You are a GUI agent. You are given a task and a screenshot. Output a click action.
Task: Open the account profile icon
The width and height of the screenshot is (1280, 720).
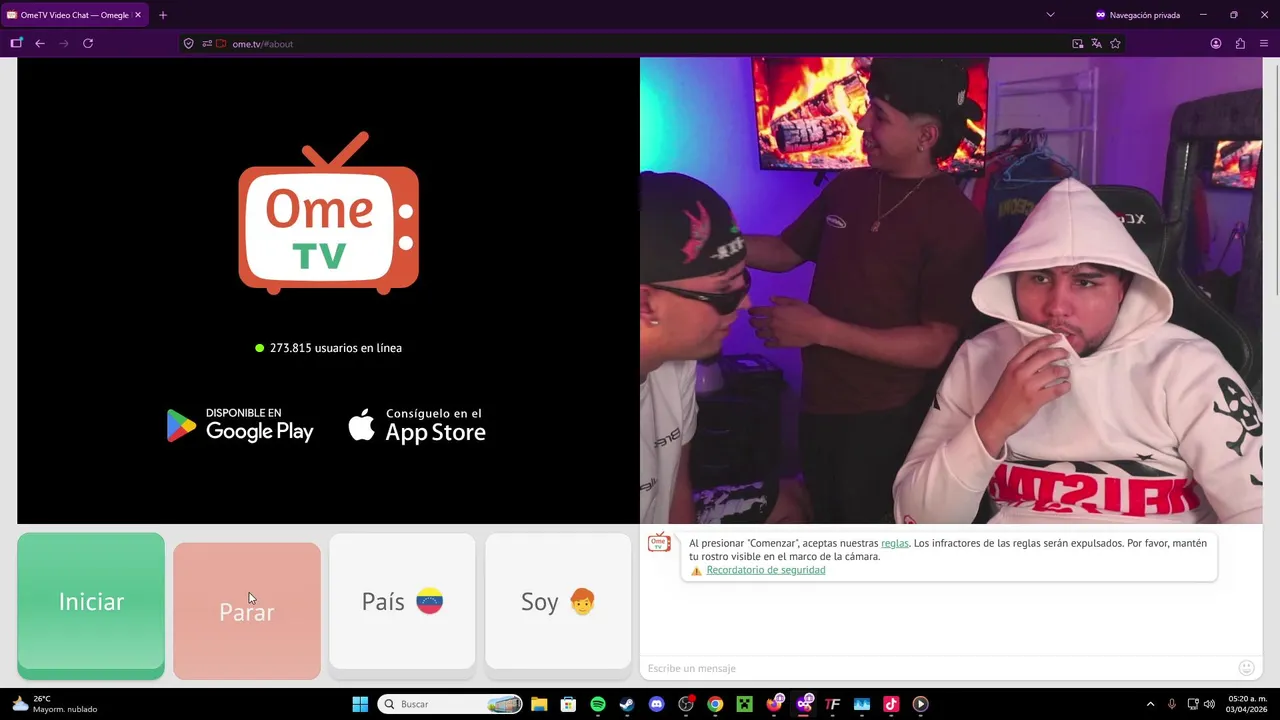coord(1216,44)
